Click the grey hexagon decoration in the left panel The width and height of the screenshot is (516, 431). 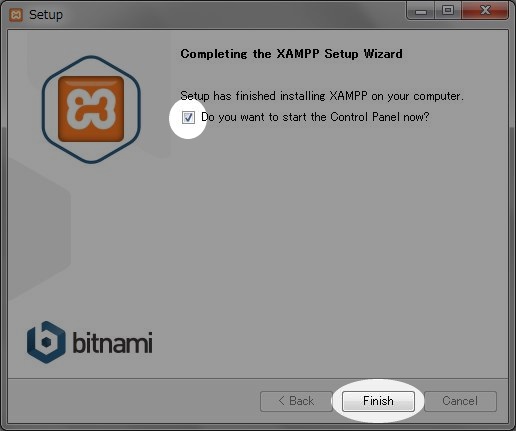[x=37, y=230]
